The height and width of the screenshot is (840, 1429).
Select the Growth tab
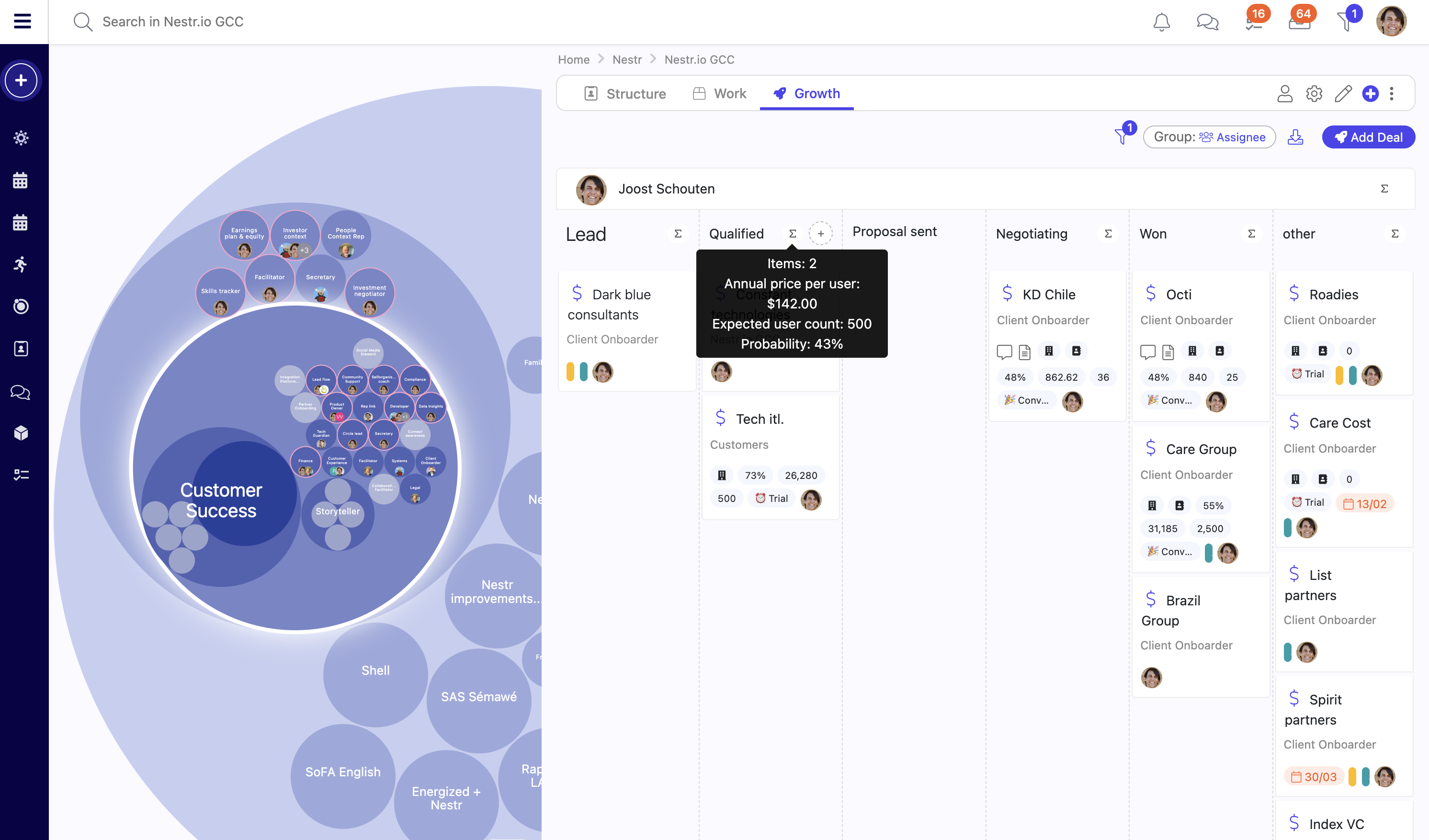coord(806,93)
